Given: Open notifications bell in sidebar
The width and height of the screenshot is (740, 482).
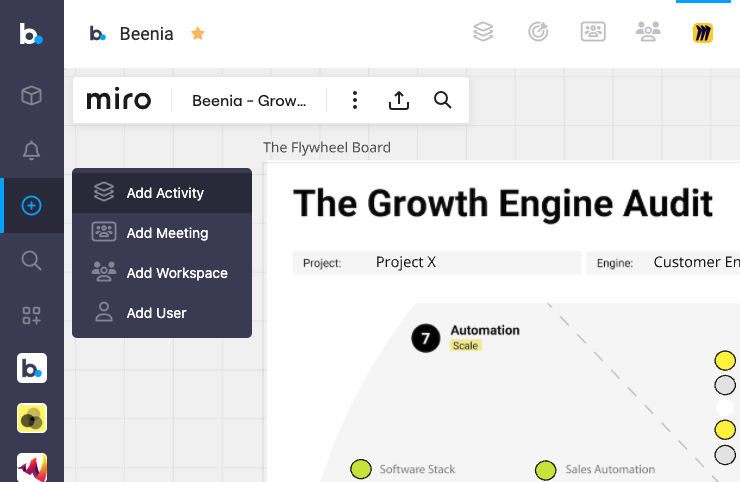Looking at the screenshot, I should [x=31, y=151].
